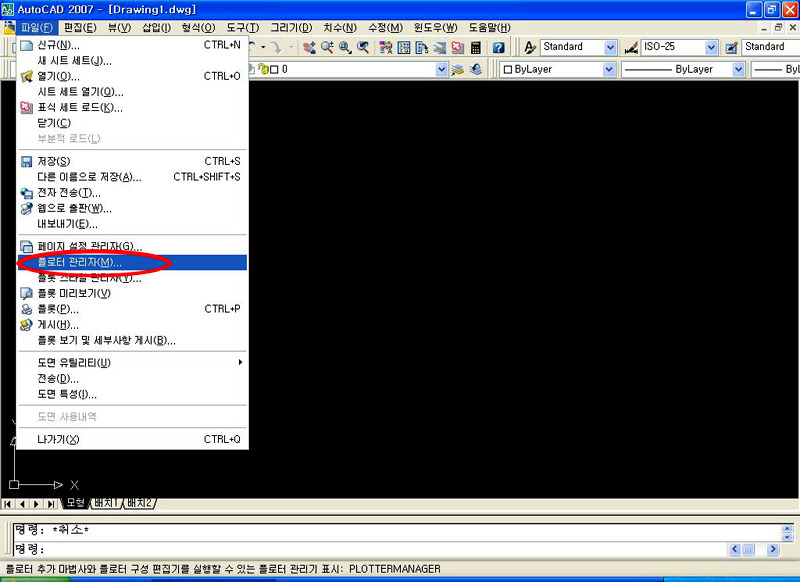Open the 그리기(D) menu
This screenshot has width=800, height=582.
pyautogui.click(x=291, y=28)
